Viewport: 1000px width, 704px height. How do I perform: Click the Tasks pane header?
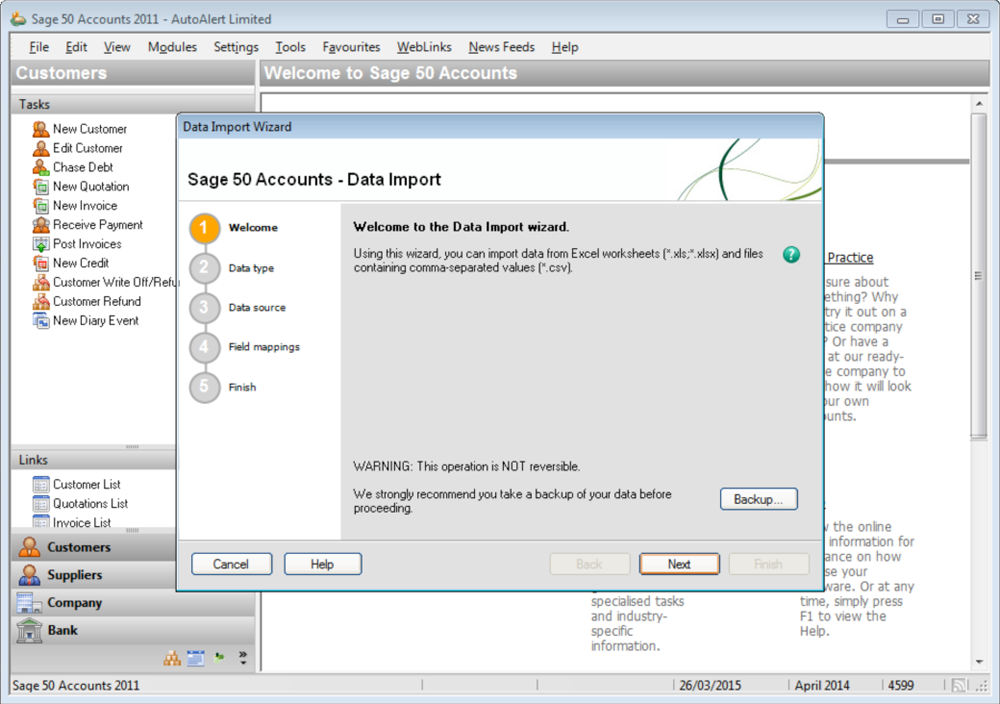tap(133, 105)
